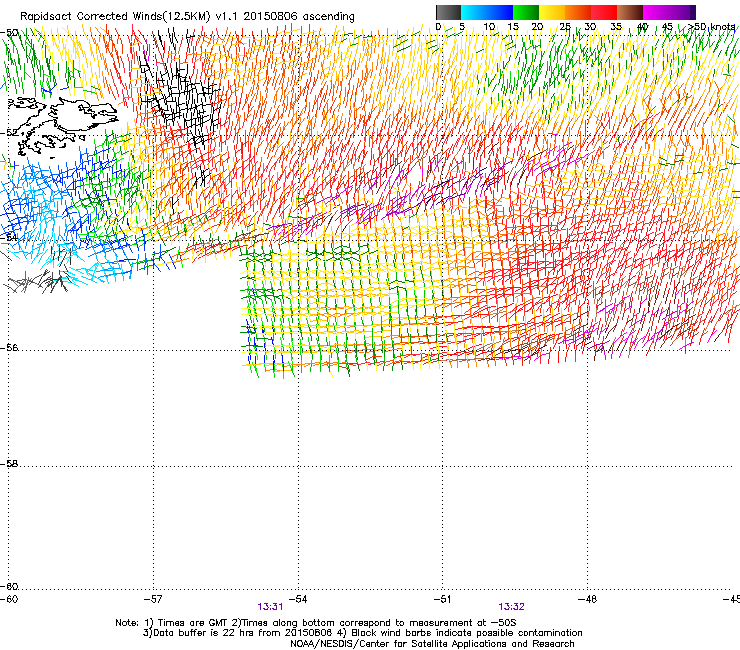Click the Falkland Islands coastline outline
Viewport: 740px width, 650px height.
62,126
